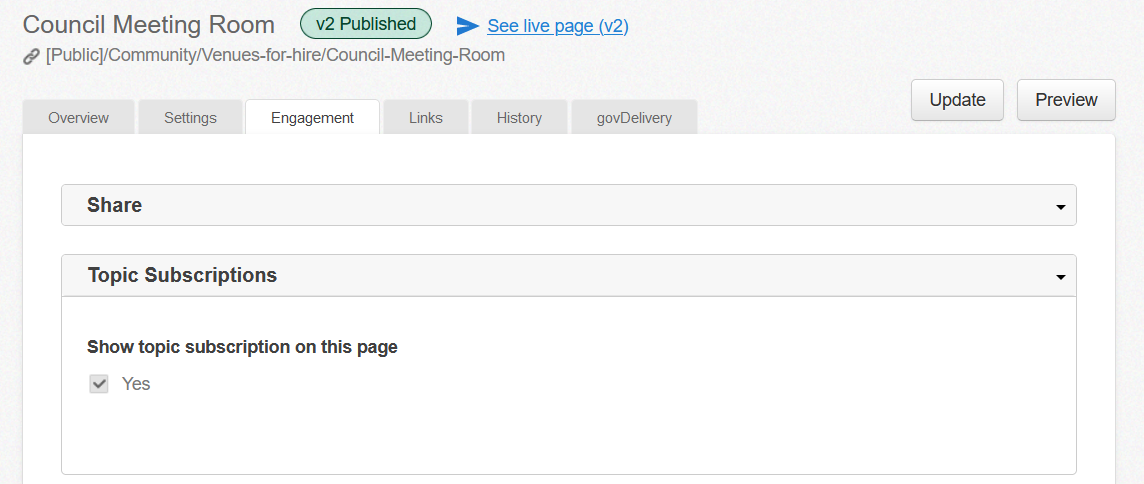Open the govDelivery tab
Viewport: 1144px width, 484px height.
coord(634,117)
